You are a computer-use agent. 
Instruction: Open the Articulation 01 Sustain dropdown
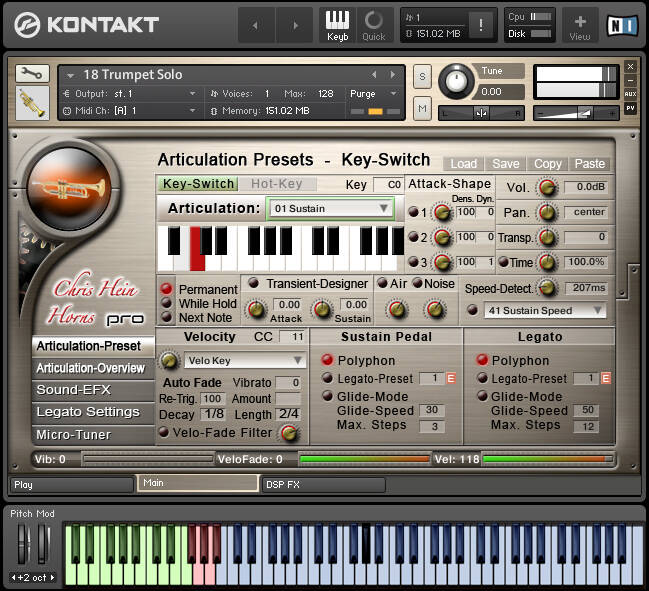(x=330, y=209)
